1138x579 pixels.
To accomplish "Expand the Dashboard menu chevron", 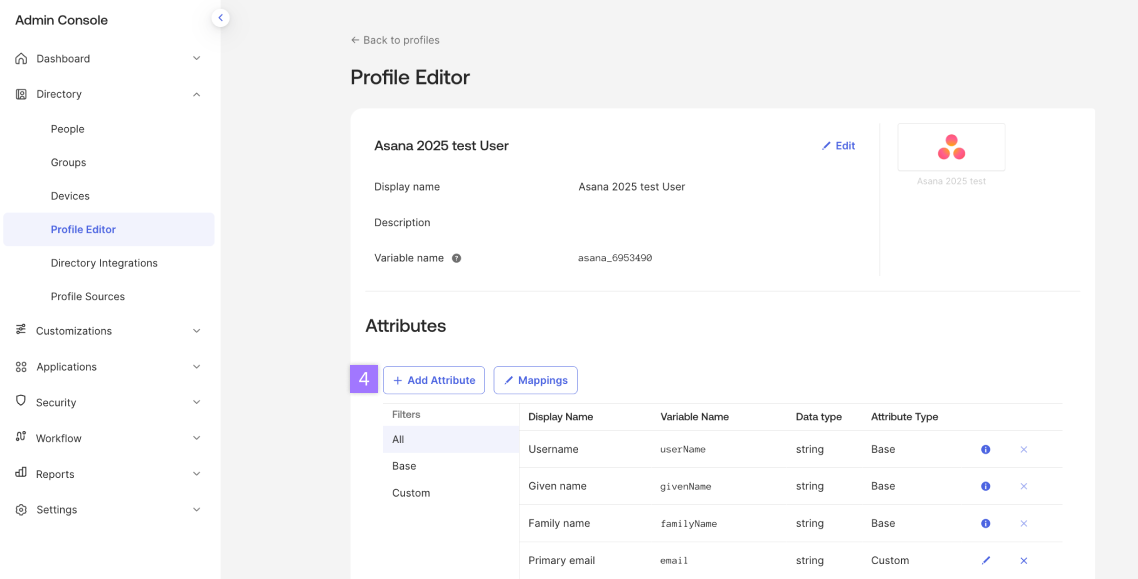I will click(196, 59).
